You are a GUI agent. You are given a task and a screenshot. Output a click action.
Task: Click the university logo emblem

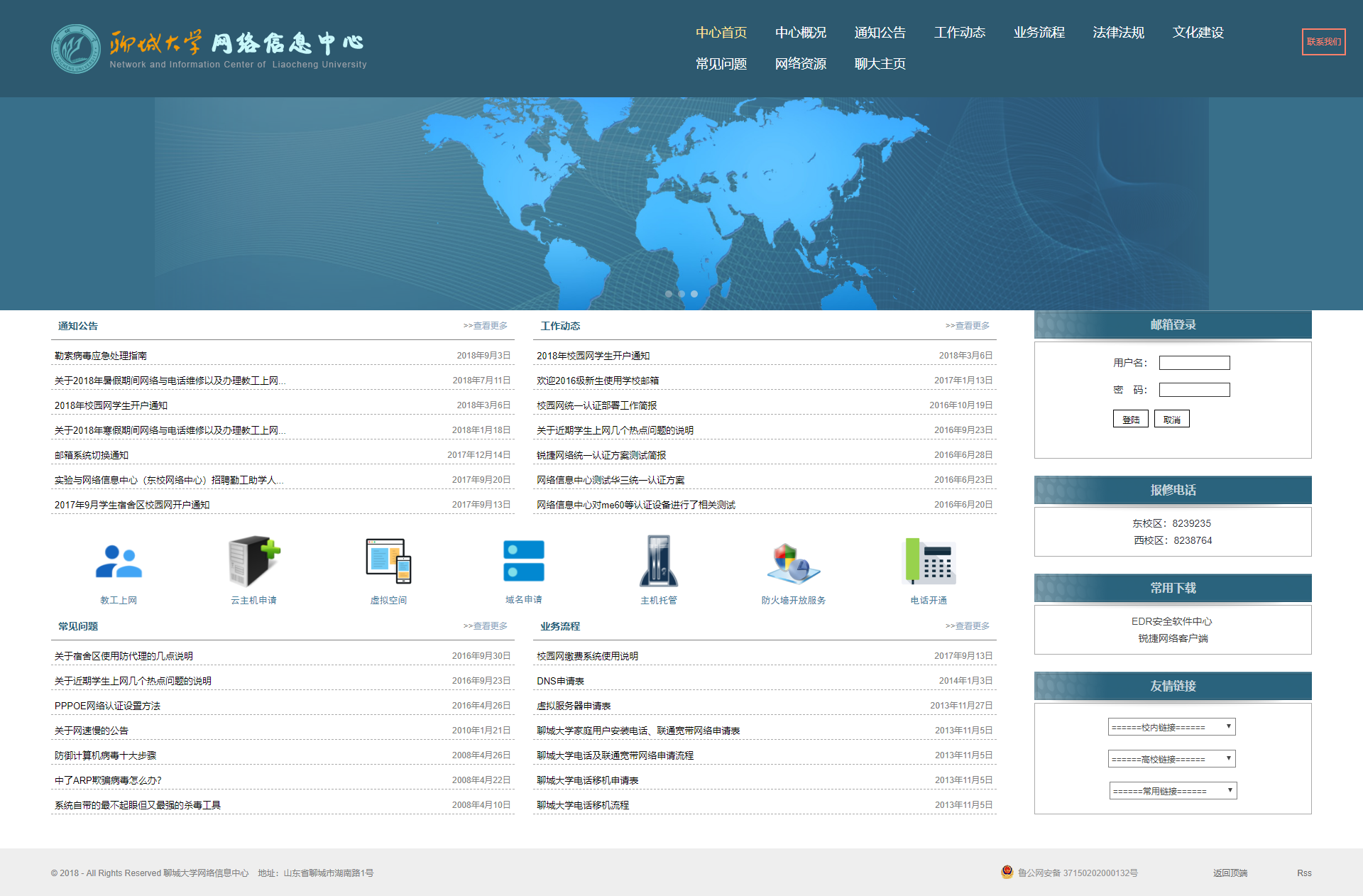pos(76,49)
